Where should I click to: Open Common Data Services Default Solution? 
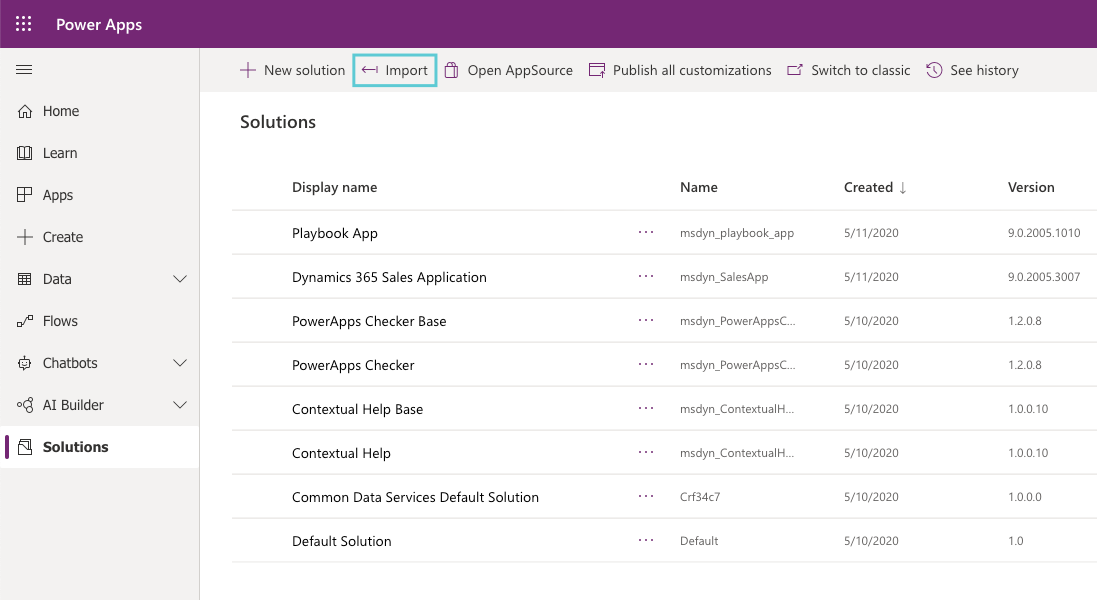[416, 497]
